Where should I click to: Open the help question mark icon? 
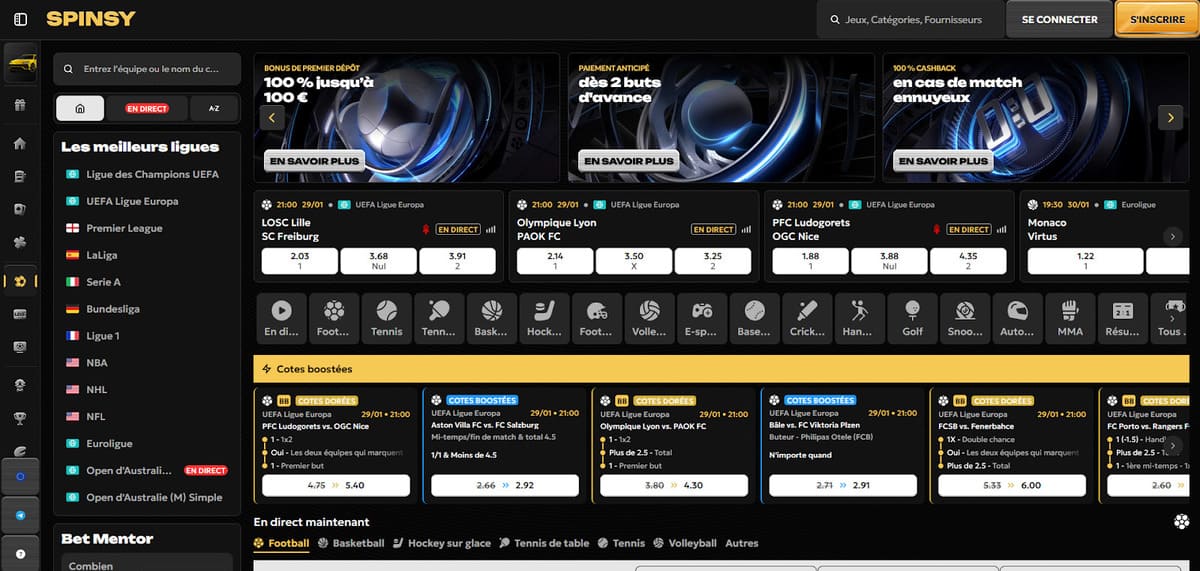pyautogui.click(x=20, y=553)
